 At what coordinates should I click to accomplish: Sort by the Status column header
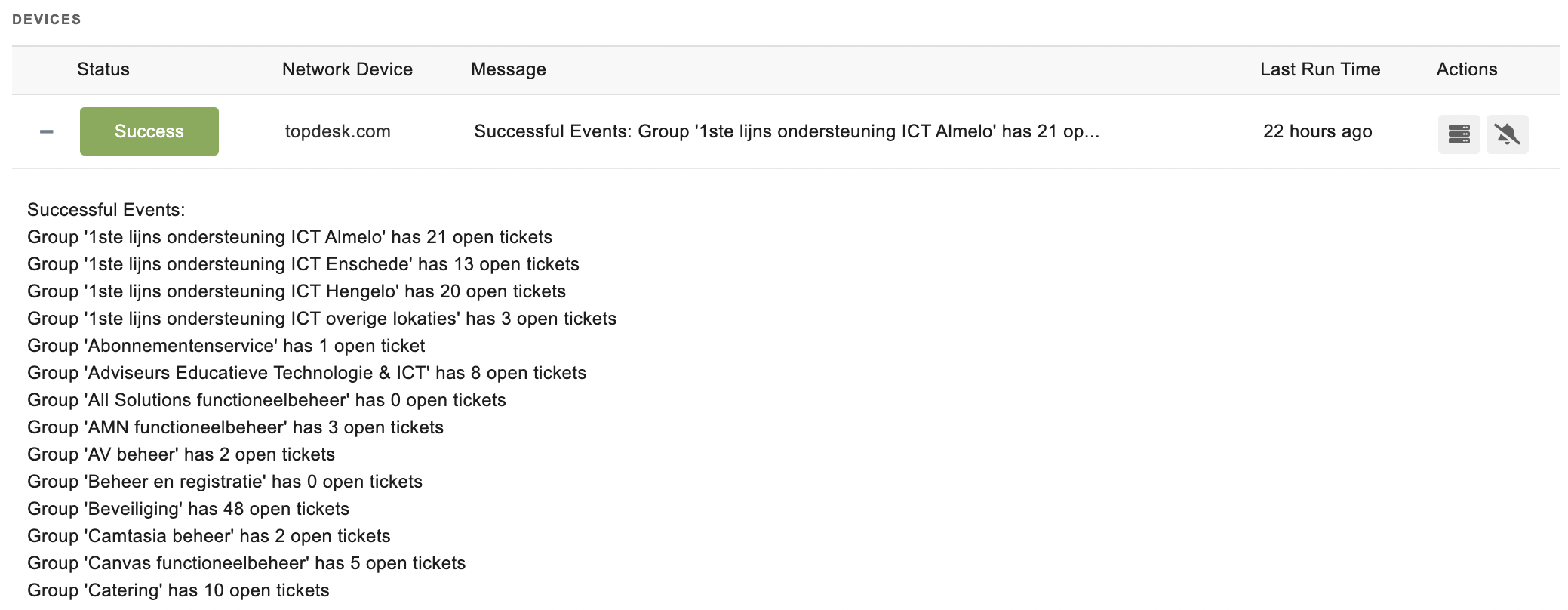[x=103, y=69]
